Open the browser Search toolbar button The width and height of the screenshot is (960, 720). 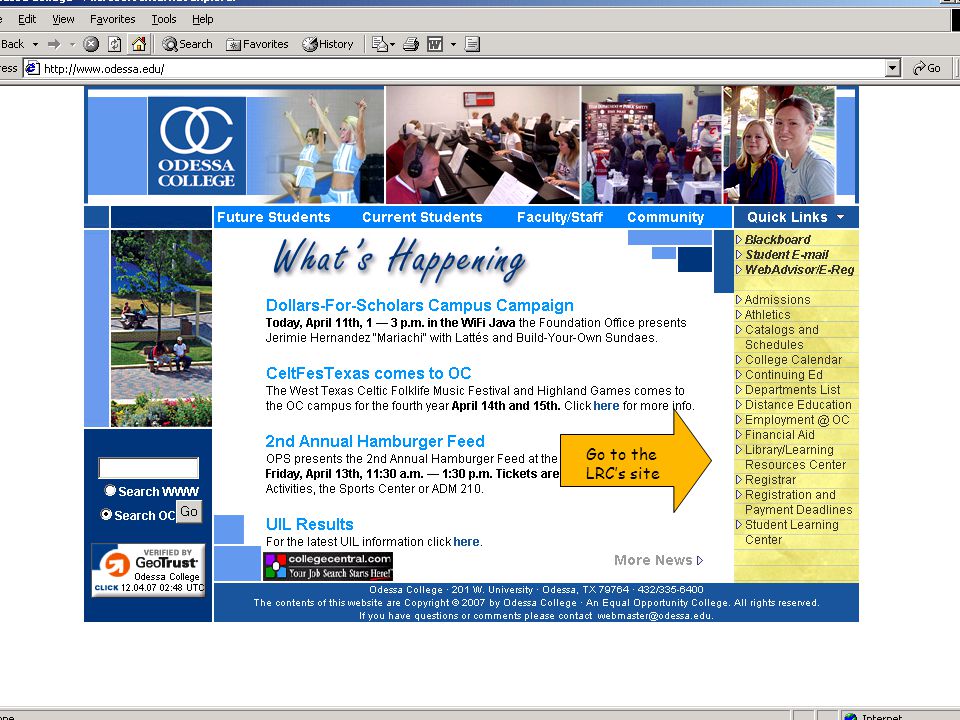187,44
